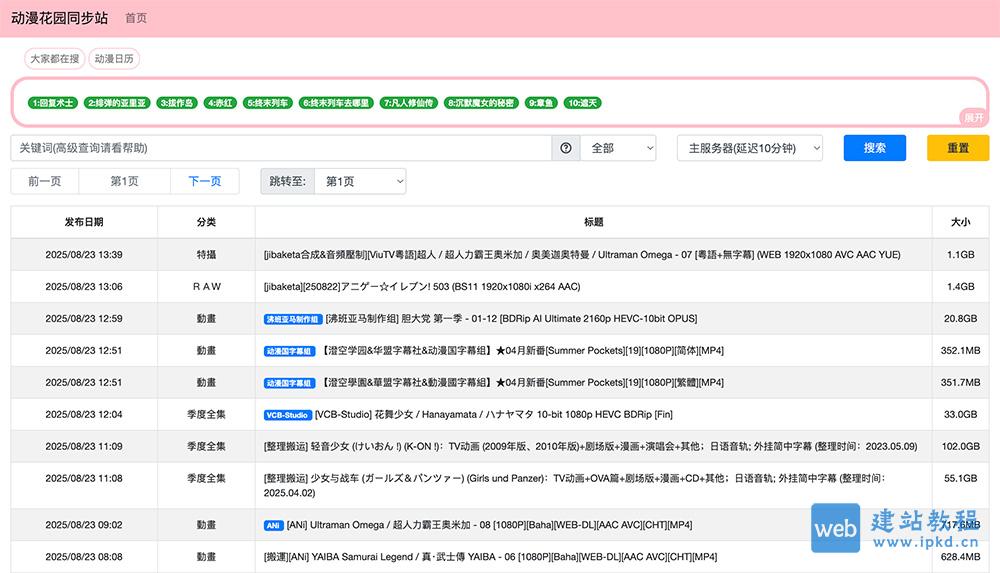Open the 主服务器 server dropdown
This screenshot has height=573, width=1000.
[750, 148]
